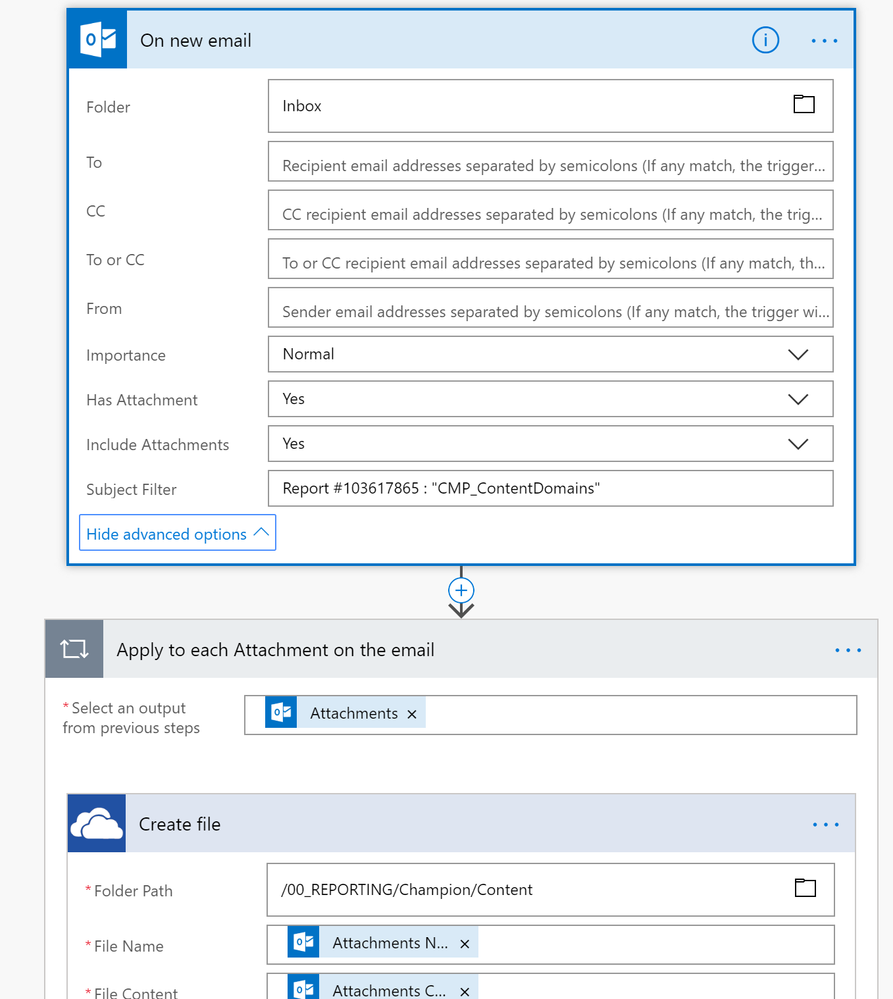Expand the Include Attachments dropdown

[798, 444]
